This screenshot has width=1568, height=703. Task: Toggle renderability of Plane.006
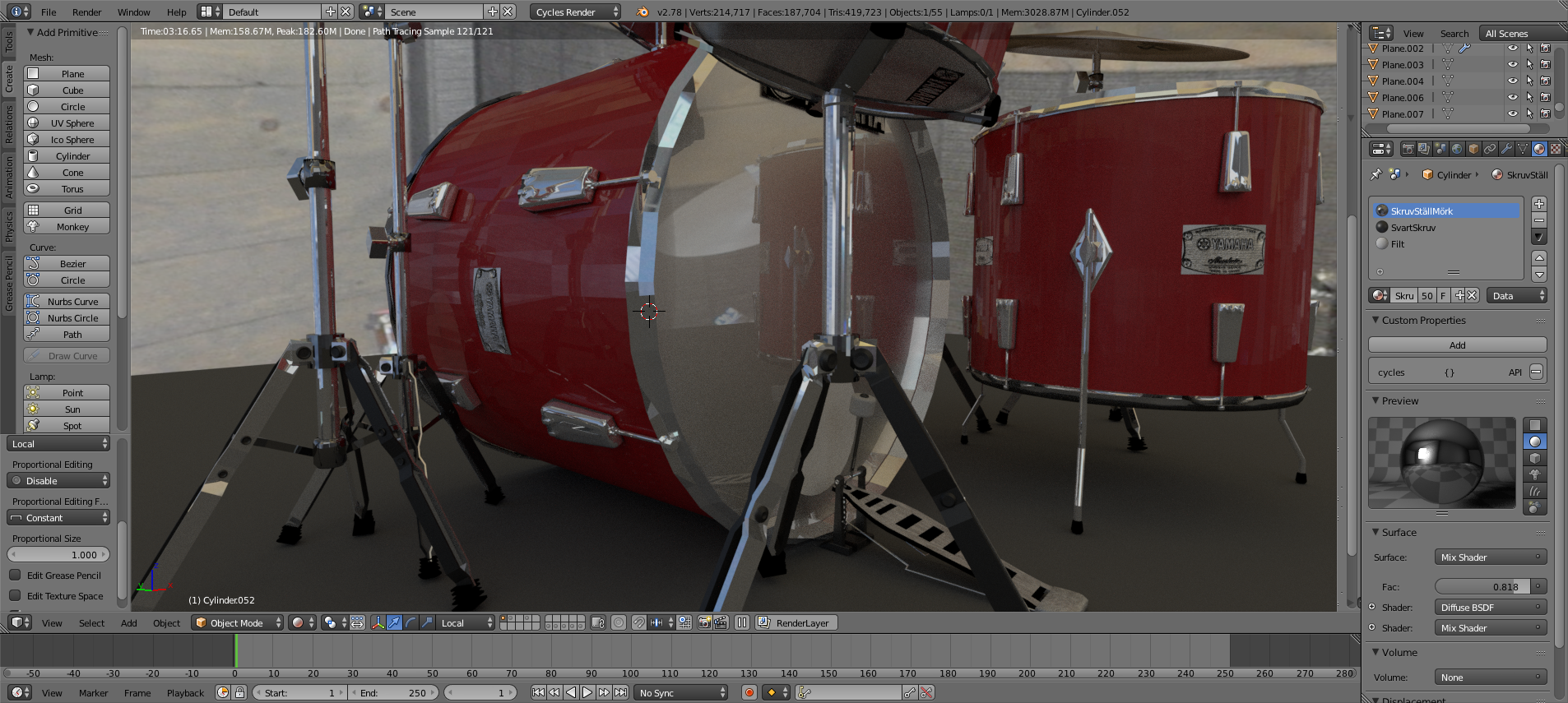click(x=1546, y=98)
